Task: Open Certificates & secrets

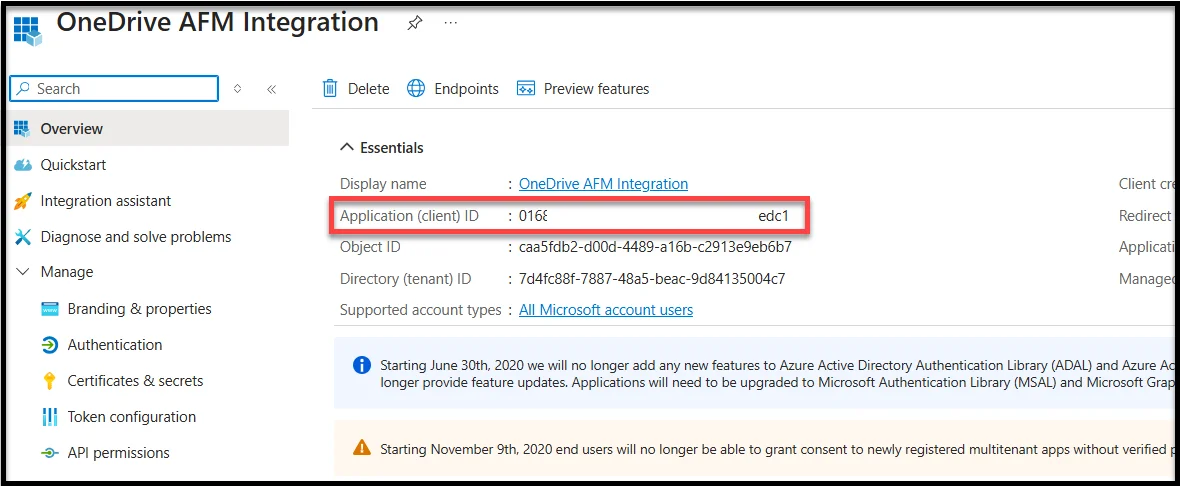Action: click(x=135, y=381)
